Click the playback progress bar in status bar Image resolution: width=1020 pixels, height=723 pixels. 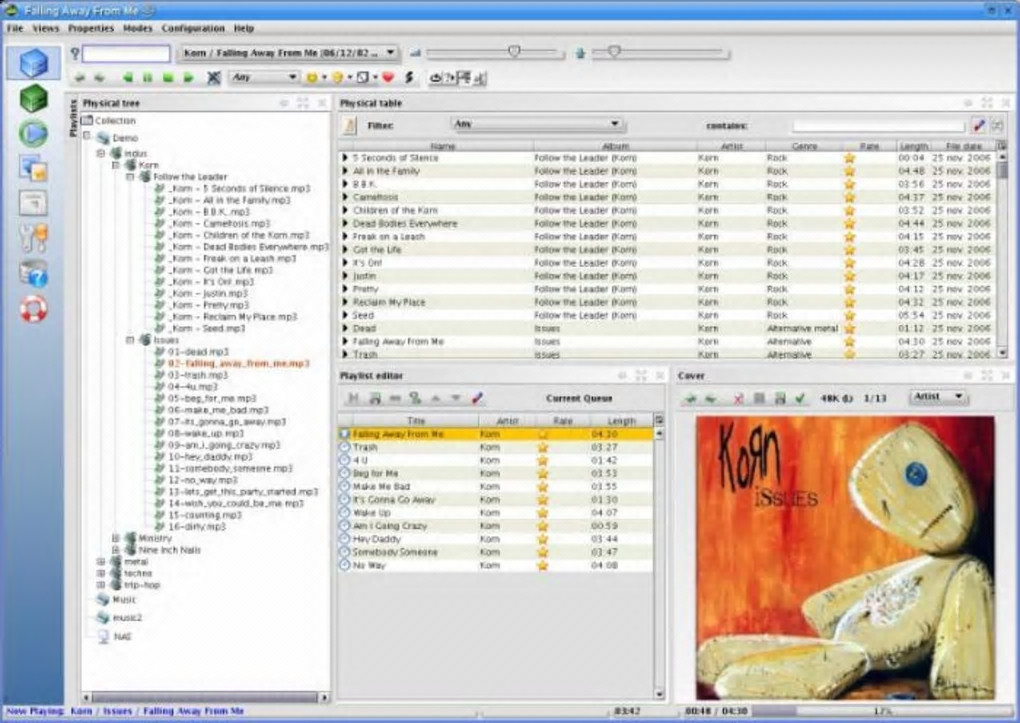[x=882, y=711]
